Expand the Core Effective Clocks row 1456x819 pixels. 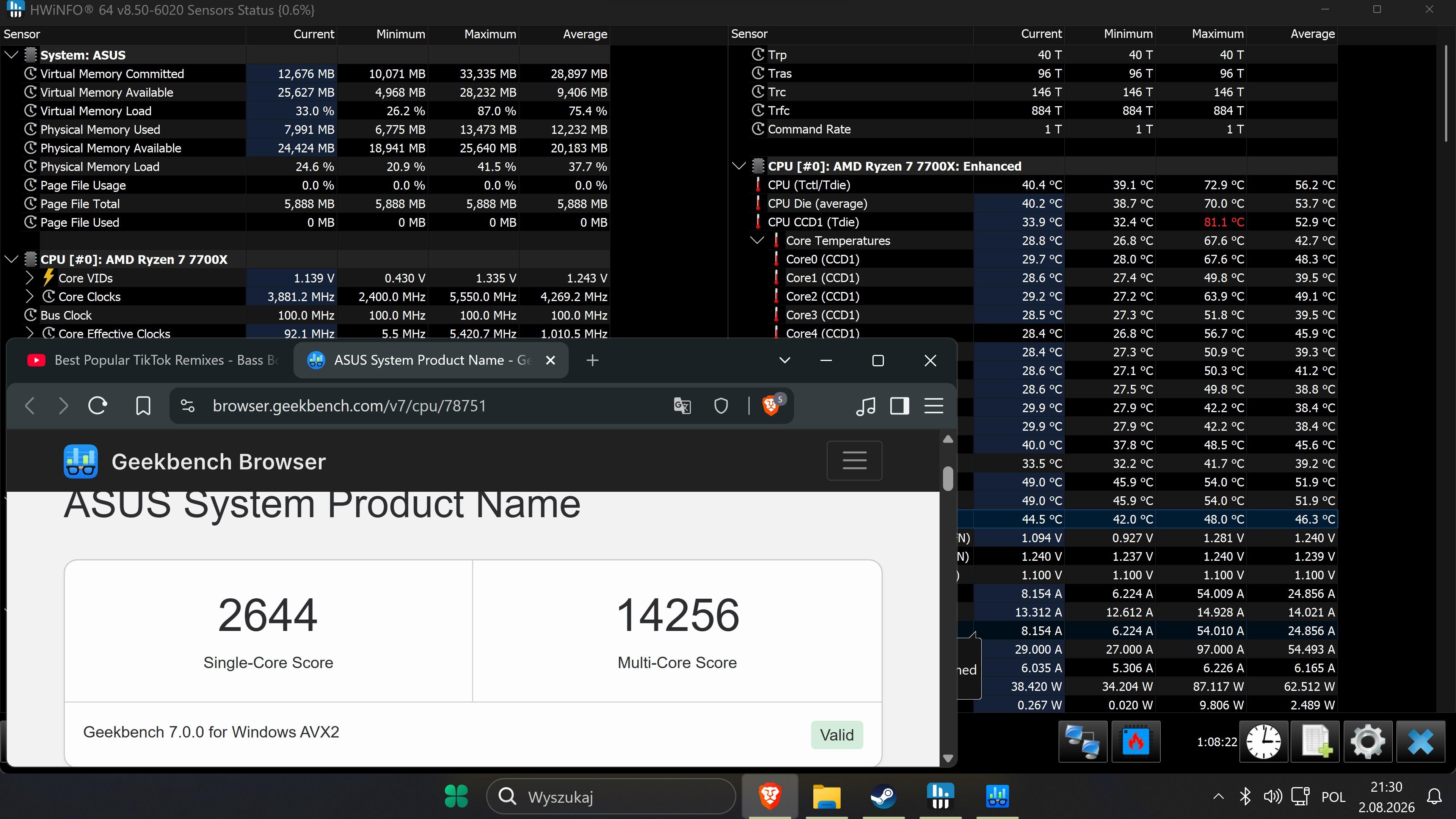coord(30,334)
